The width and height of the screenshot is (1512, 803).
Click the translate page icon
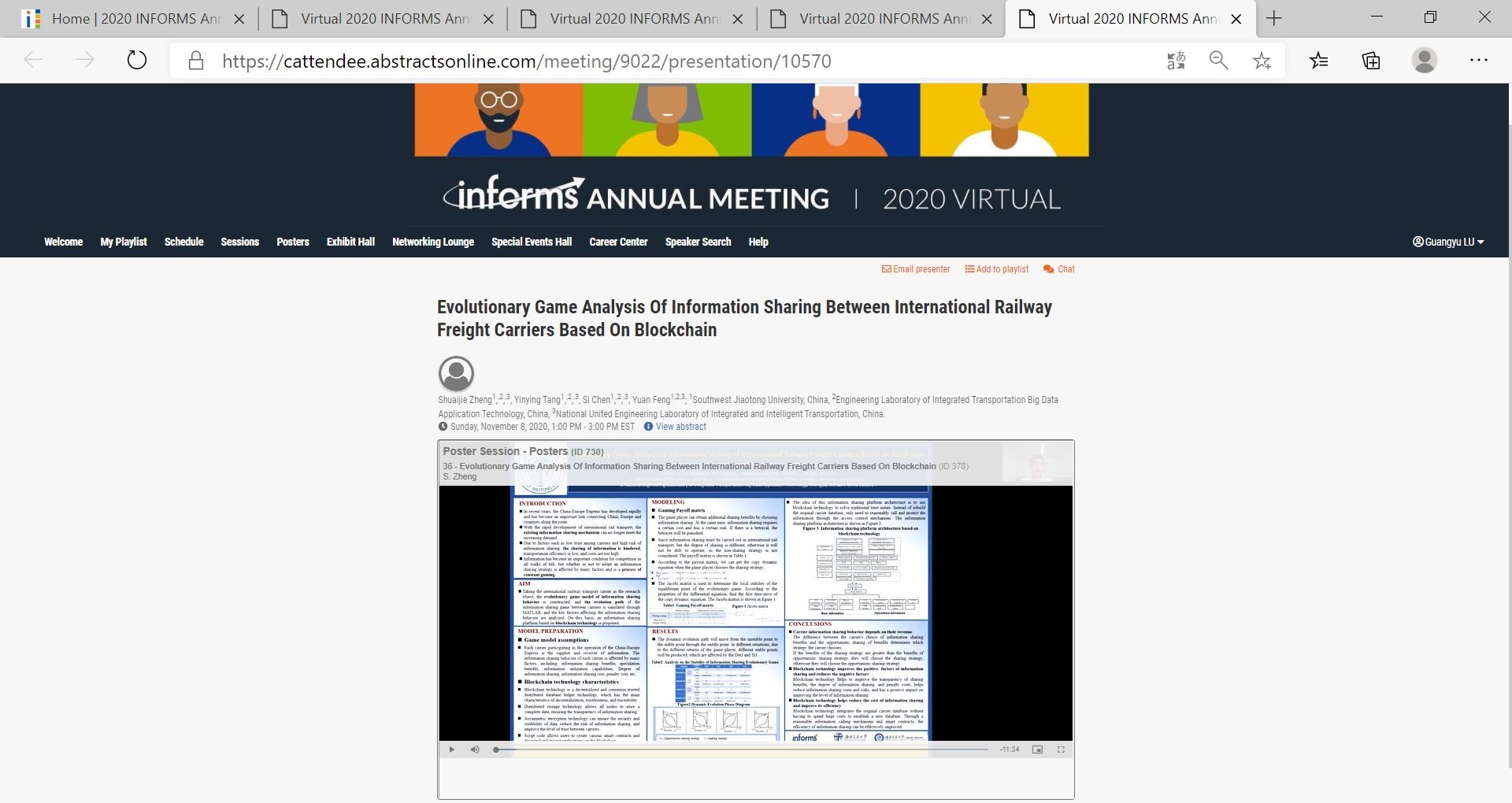point(1176,61)
